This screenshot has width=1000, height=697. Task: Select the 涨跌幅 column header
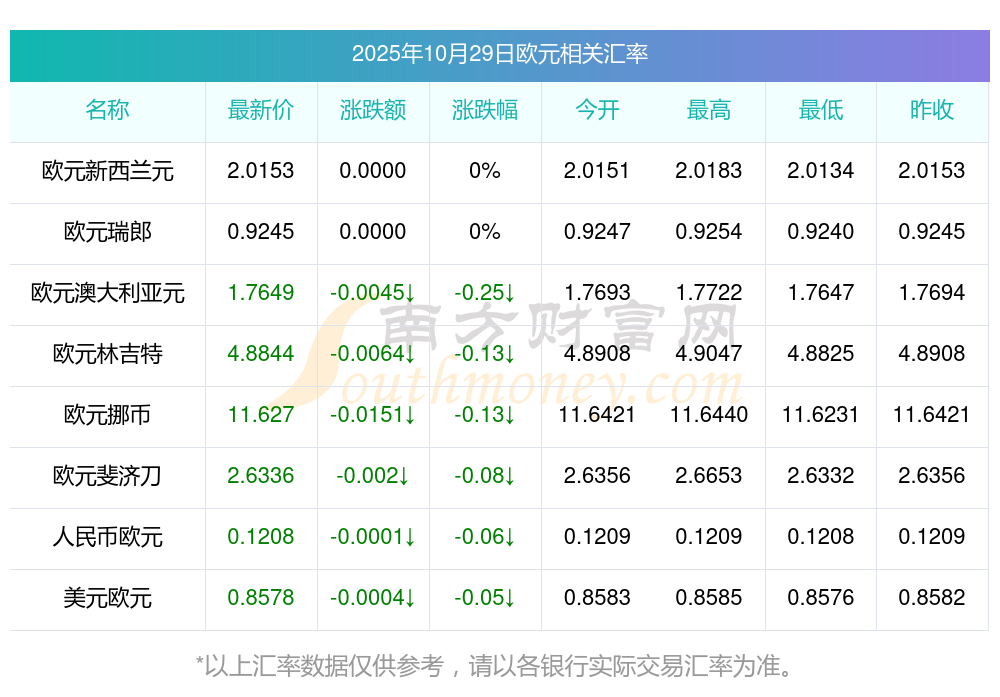(484, 110)
